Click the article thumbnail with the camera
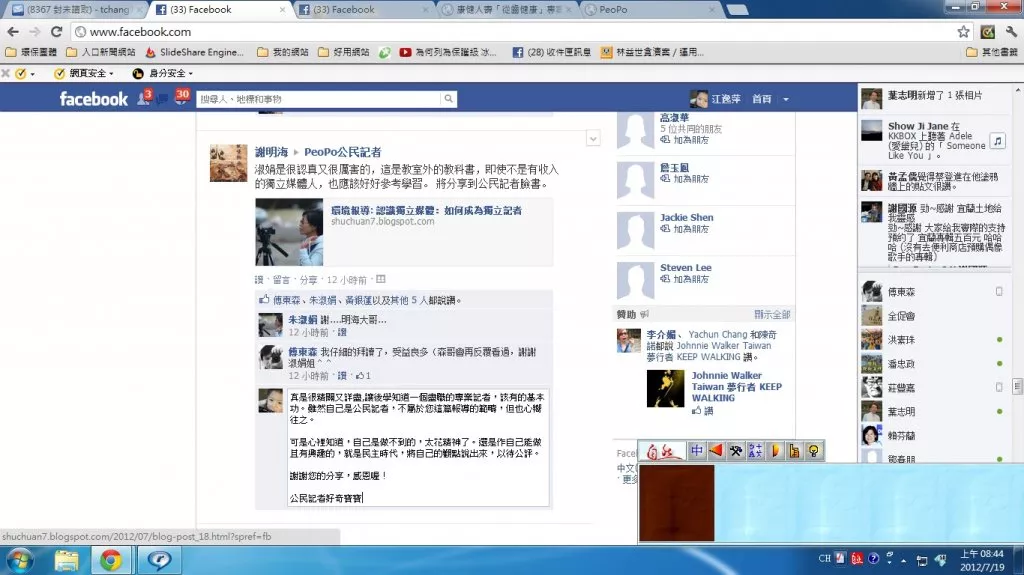The width and height of the screenshot is (1024, 575). [289, 231]
